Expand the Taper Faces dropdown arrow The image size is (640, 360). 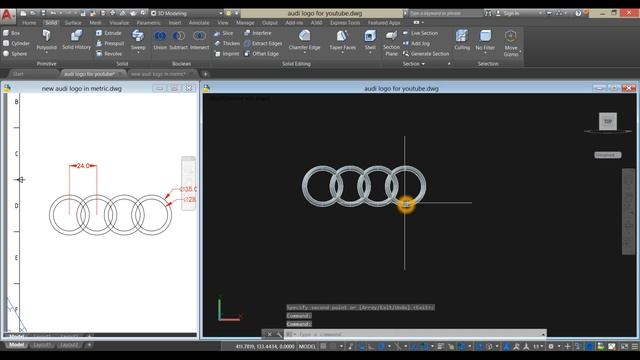click(342, 53)
